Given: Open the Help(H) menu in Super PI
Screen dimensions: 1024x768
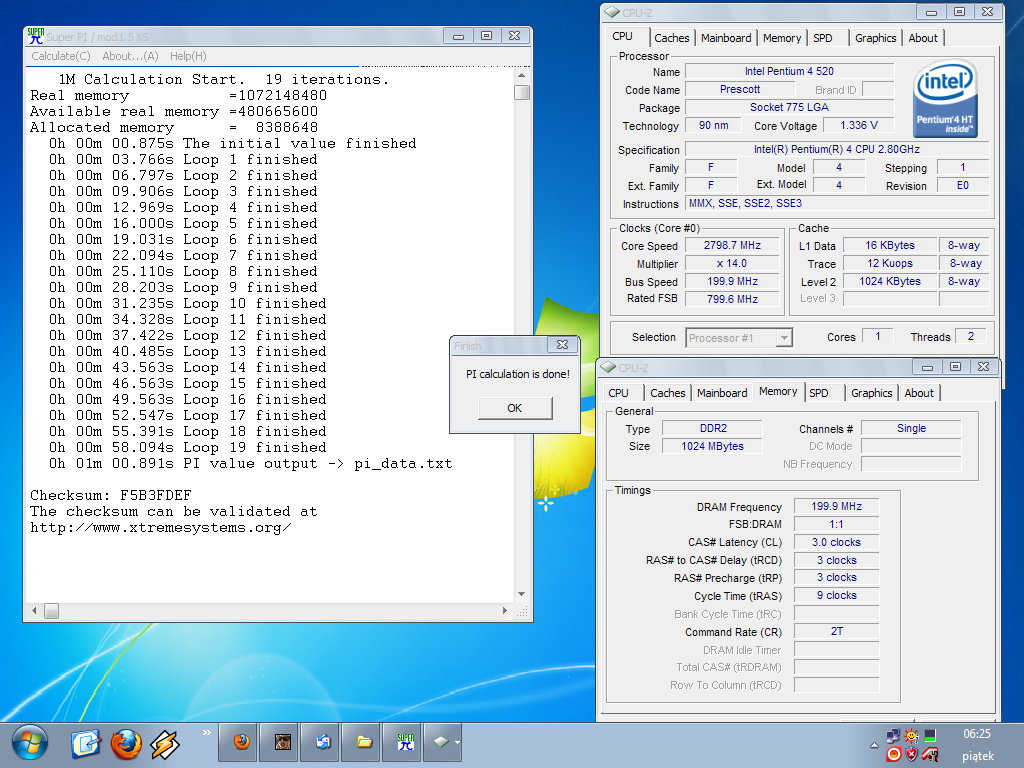Looking at the screenshot, I should [x=188, y=56].
